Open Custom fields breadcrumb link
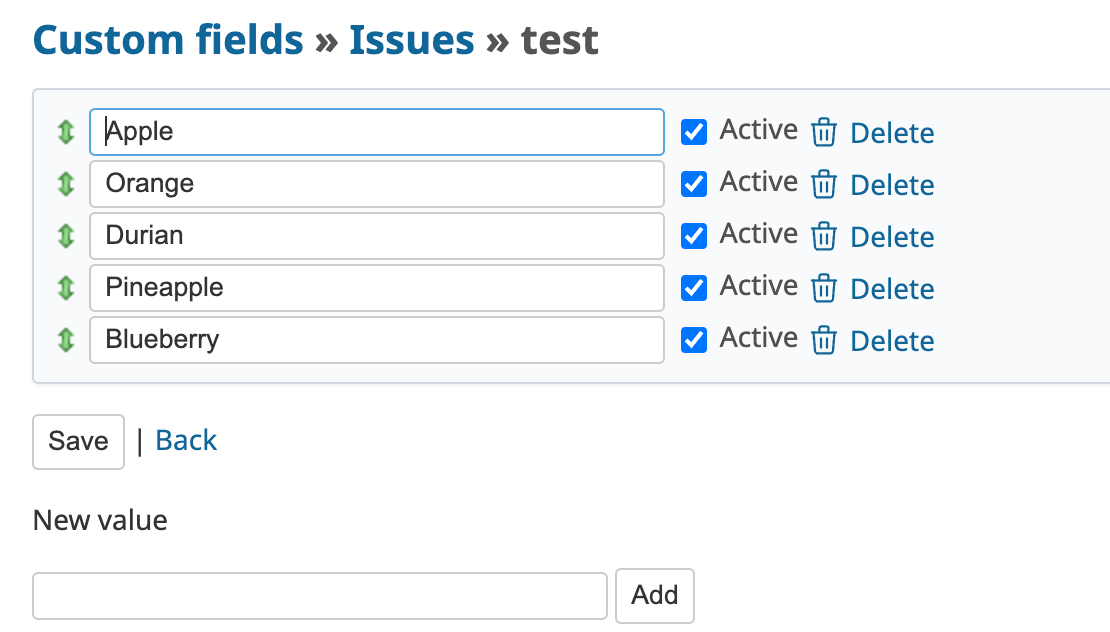This screenshot has width=1110, height=632. (x=168, y=40)
